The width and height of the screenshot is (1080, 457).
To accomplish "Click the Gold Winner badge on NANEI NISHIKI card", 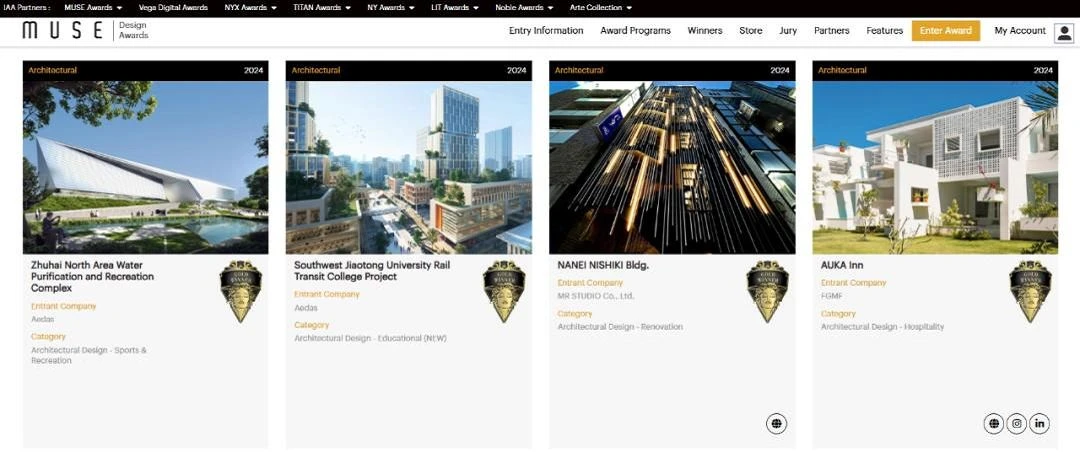I will click(x=767, y=292).
